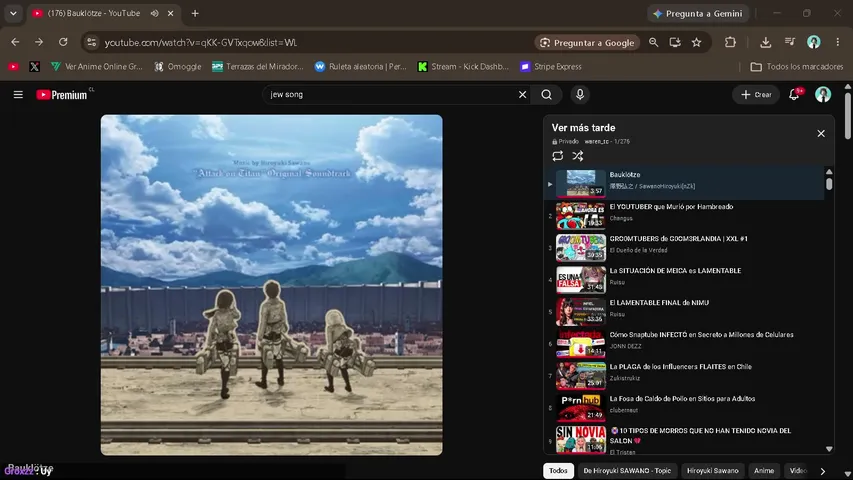Viewport: 853px width, 480px height.
Task: Bookmark this page with star icon
Action: pos(696,42)
